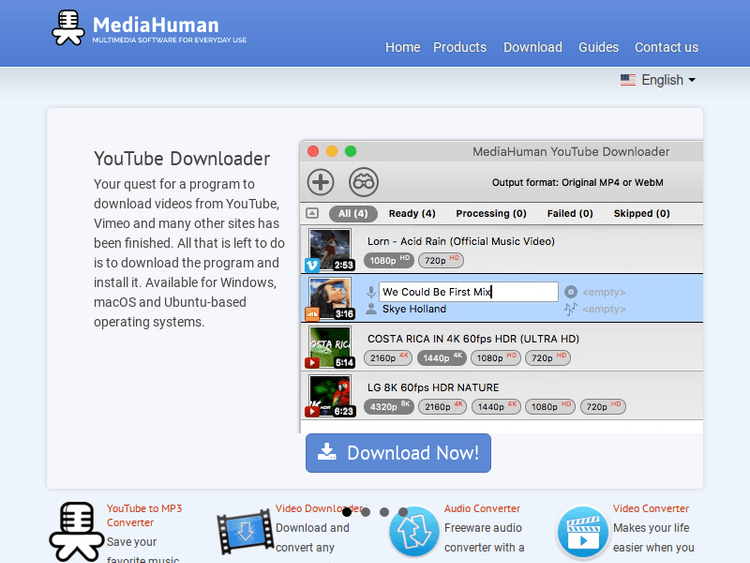Screen dimensions: 750x563
Task: Open the Home menu item
Action: click(403, 47)
